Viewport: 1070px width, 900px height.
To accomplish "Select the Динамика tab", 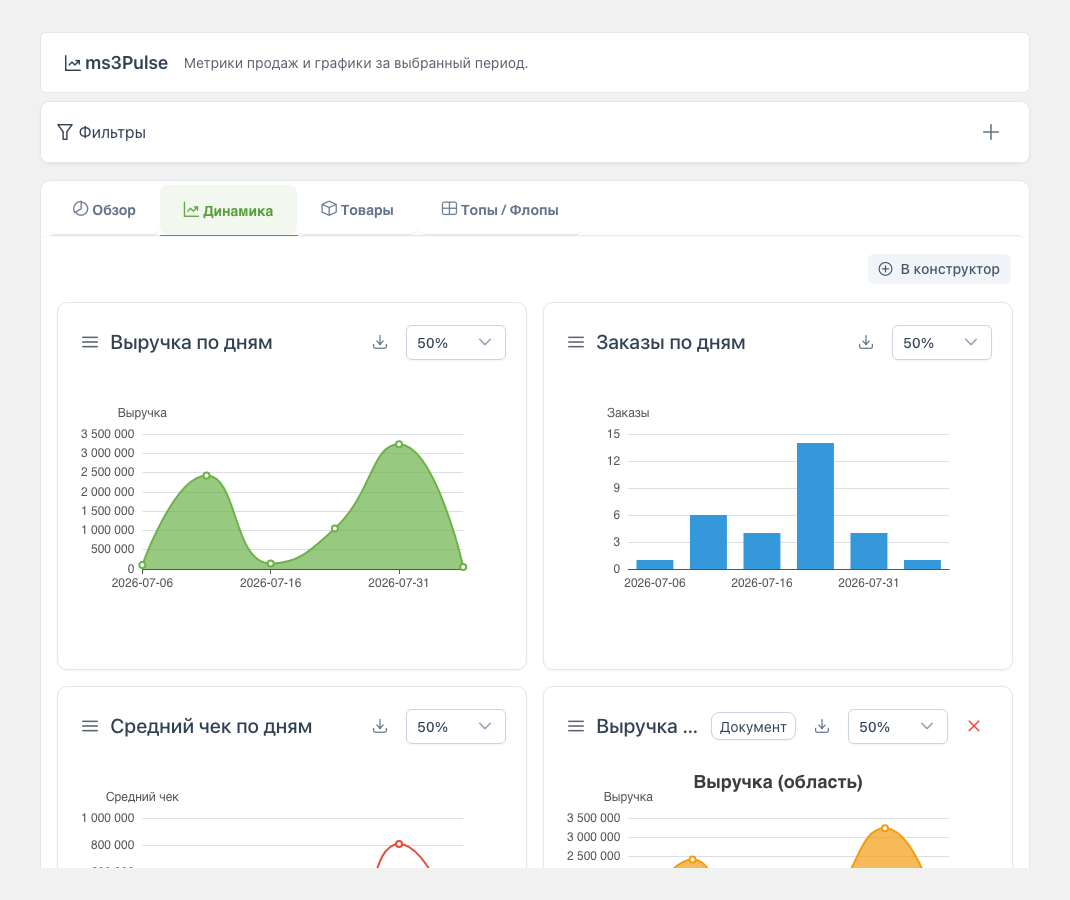I will pyautogui.click(x=229, y=210).
